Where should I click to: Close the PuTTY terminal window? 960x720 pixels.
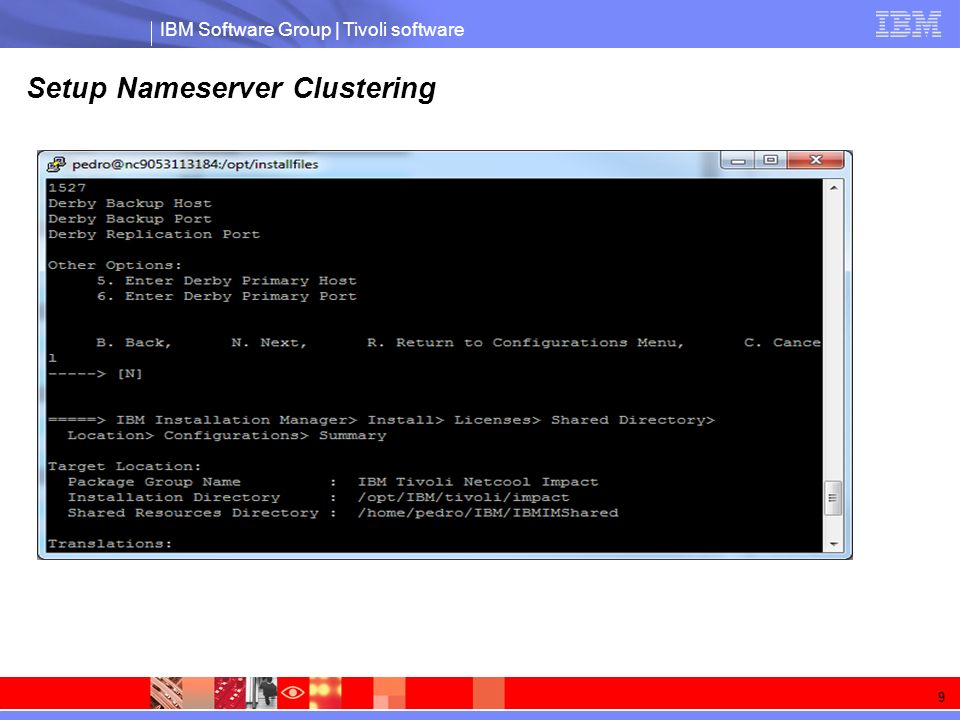pyautogui.click(x=816, y=160)
